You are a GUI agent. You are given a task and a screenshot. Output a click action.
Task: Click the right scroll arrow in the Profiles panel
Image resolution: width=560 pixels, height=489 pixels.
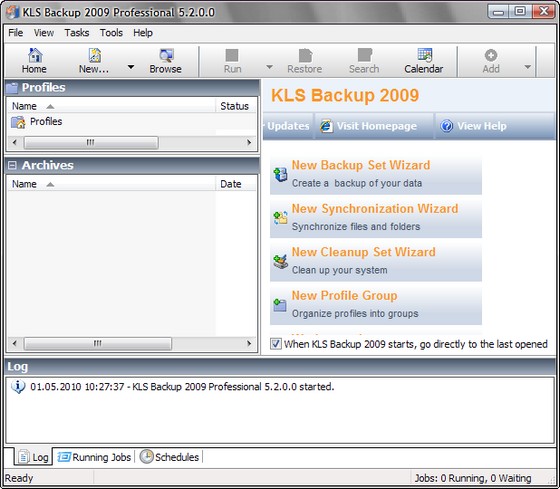[249, 143]
